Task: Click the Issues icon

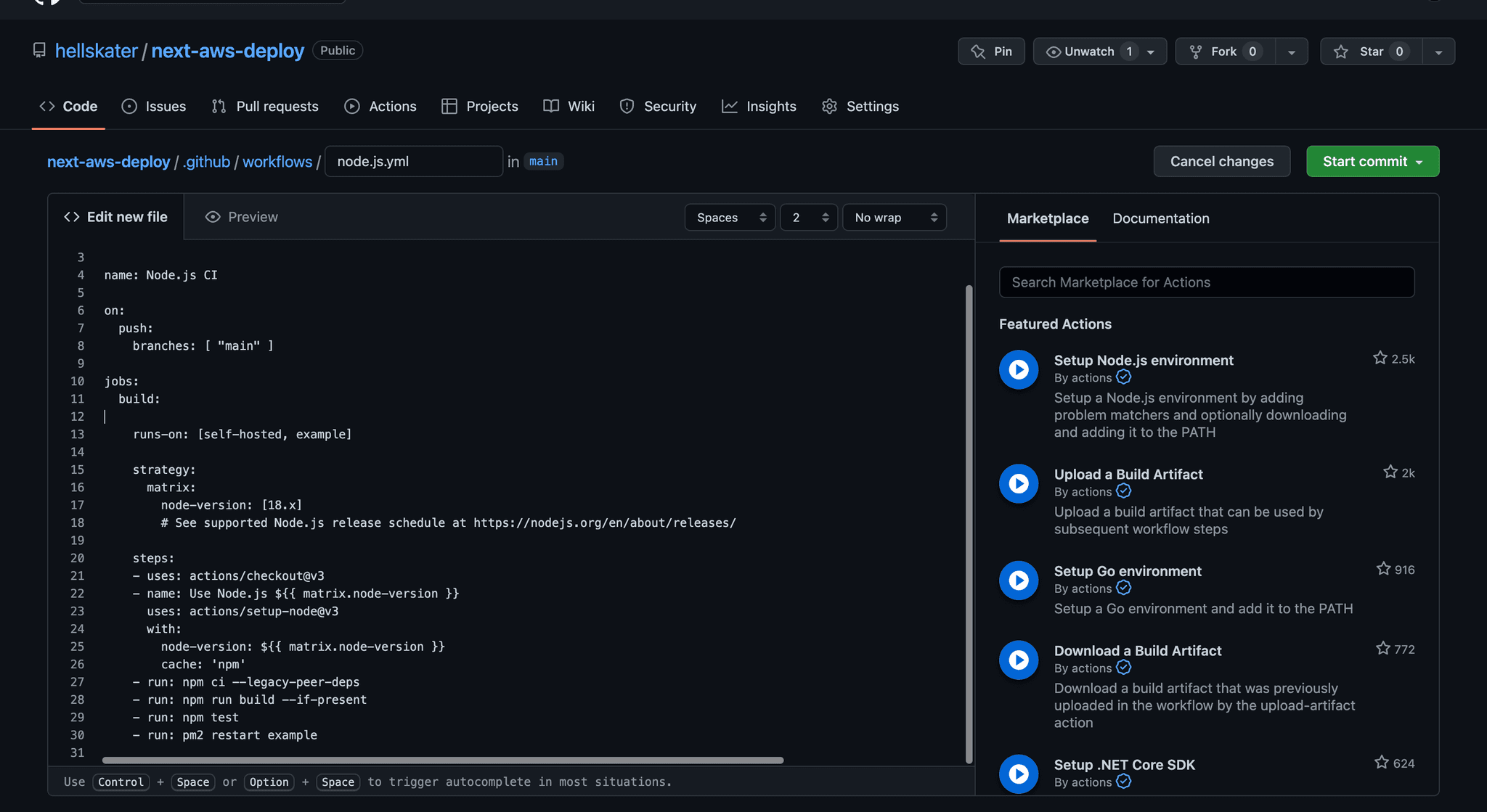Action: point(130,106)
